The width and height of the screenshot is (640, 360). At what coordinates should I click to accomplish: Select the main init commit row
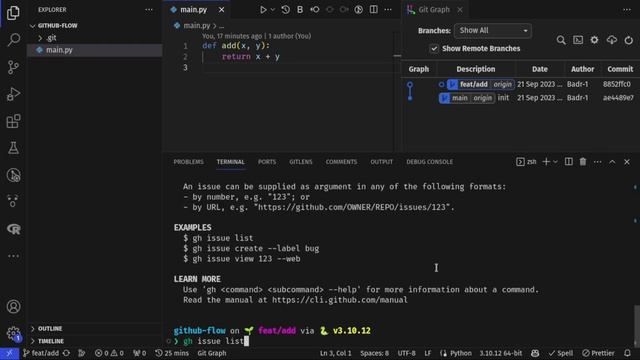click(x=520, y=98)
